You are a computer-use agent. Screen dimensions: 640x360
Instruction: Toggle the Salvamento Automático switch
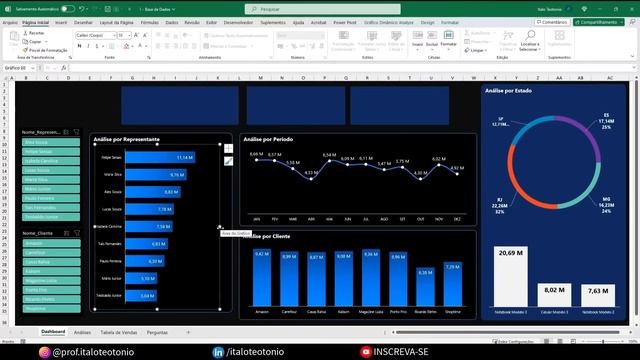point(68,9)
